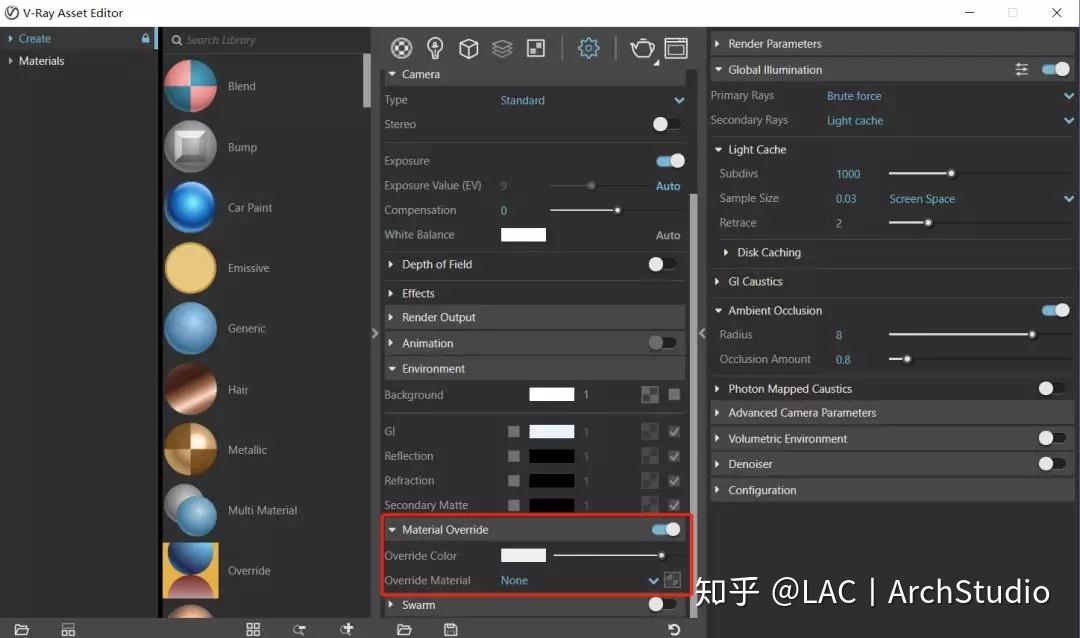This screenshot has height=638, width=1080.
Task: Enable the Denoiser toggle
Action: tap(1052, 464)
